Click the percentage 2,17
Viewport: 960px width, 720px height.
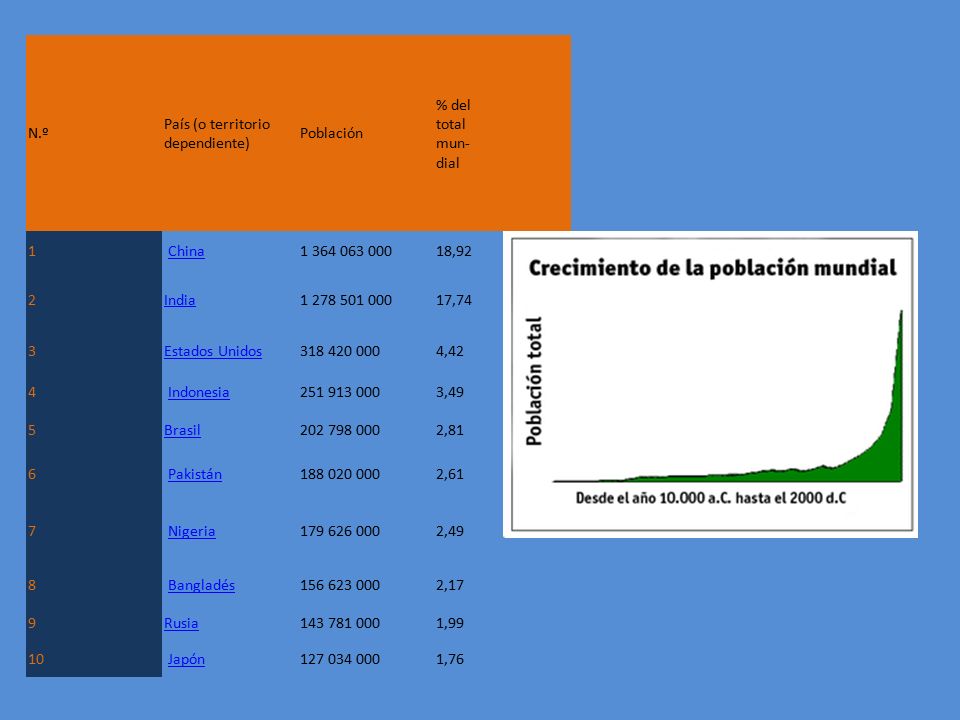click(449, 585)
